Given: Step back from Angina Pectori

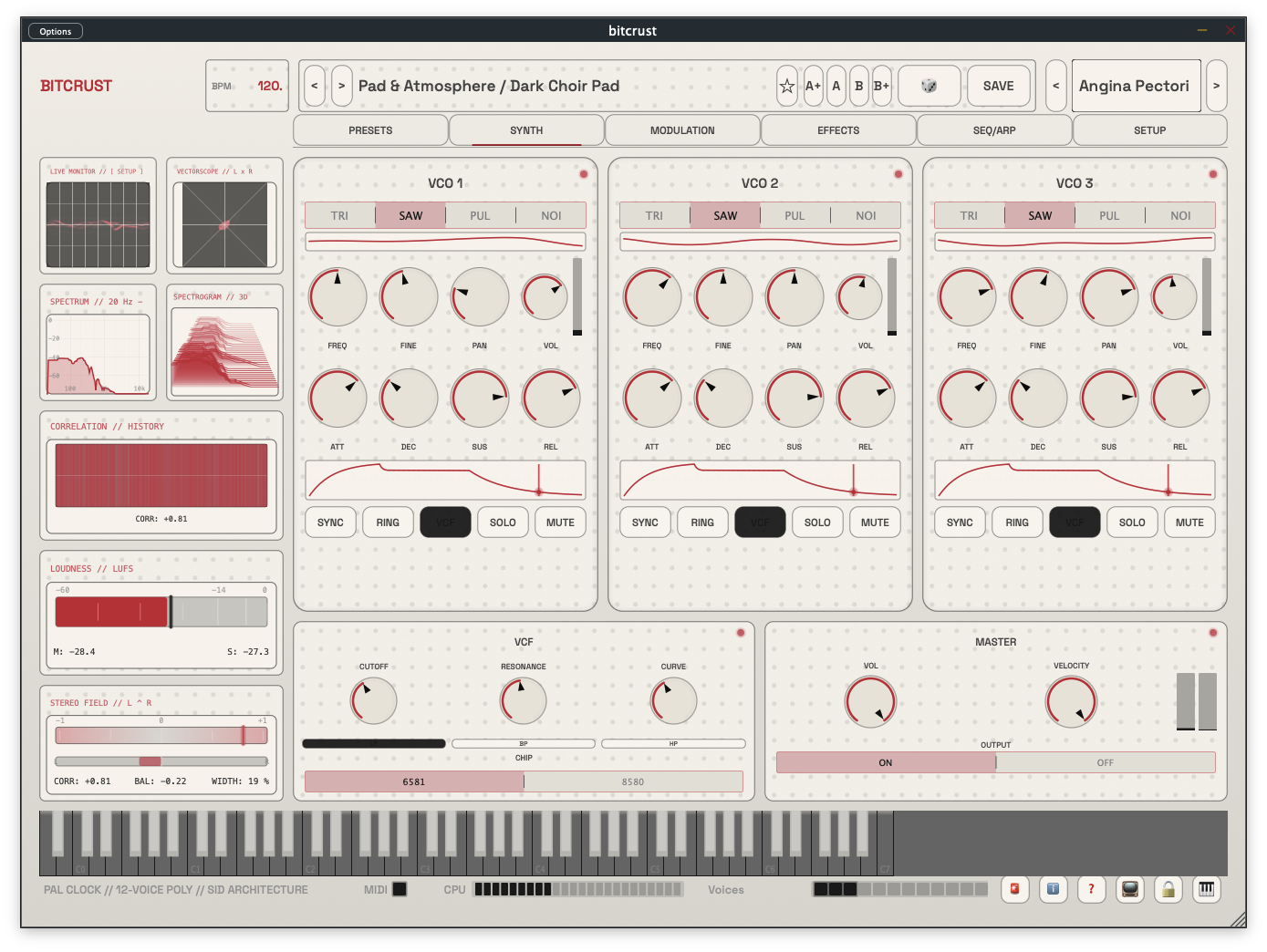Looking at the screenshot, I should tap(1056, 86).
